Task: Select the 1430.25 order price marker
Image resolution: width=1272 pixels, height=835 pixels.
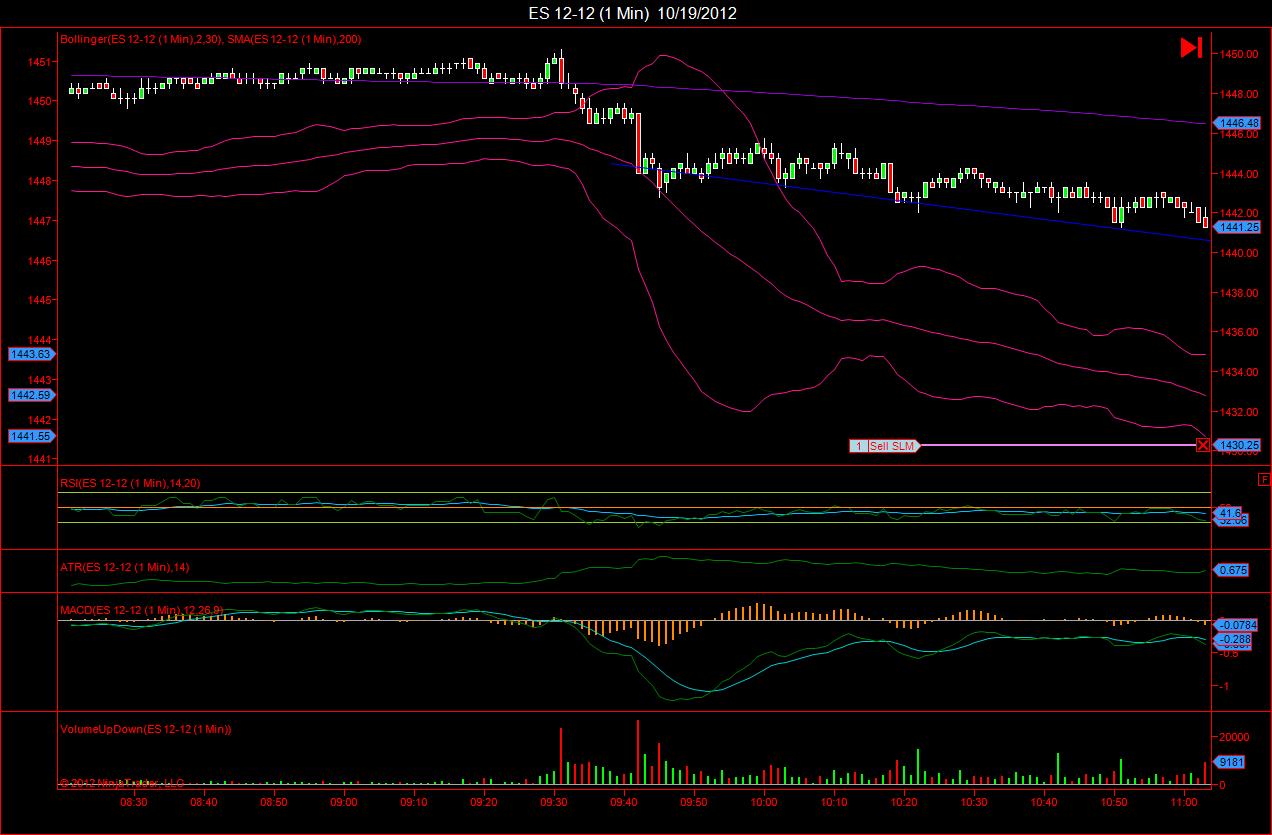Action: [x=1236, y=445]
